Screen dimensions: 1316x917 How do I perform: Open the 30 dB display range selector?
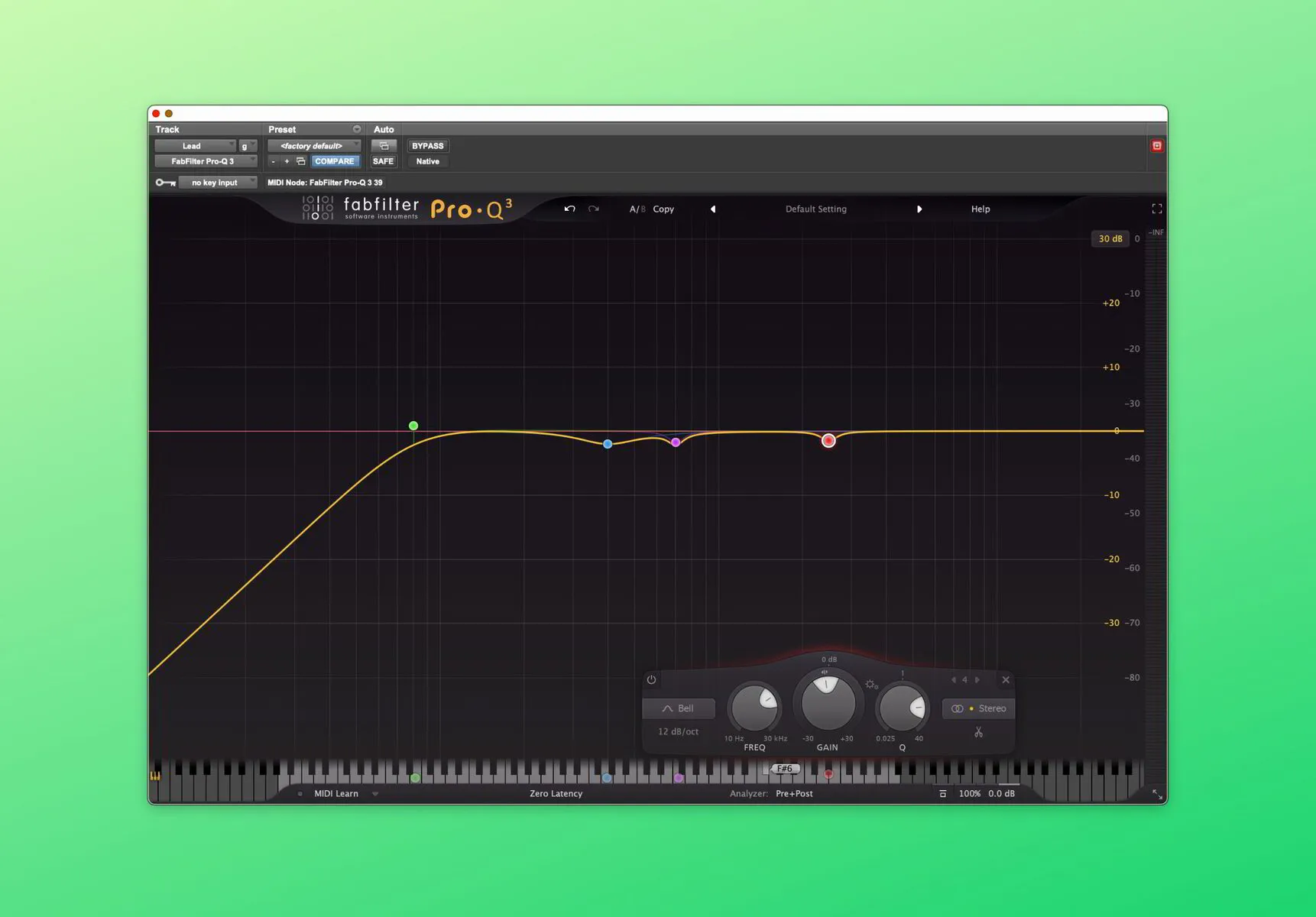coord(1110,238)
